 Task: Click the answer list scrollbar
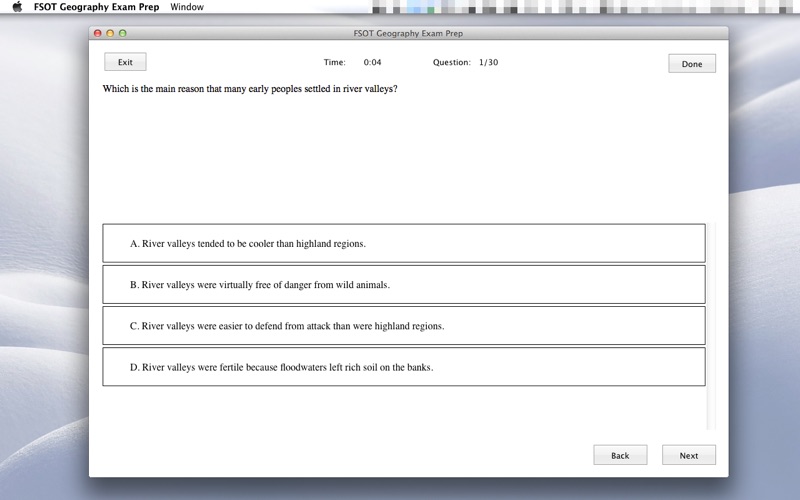(x=711, y=326)
